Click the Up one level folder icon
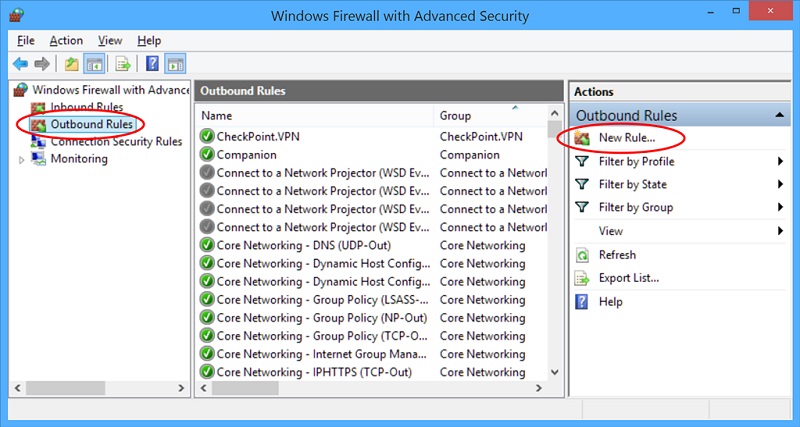Screen dimensions: 800x427 coord(71,64)
